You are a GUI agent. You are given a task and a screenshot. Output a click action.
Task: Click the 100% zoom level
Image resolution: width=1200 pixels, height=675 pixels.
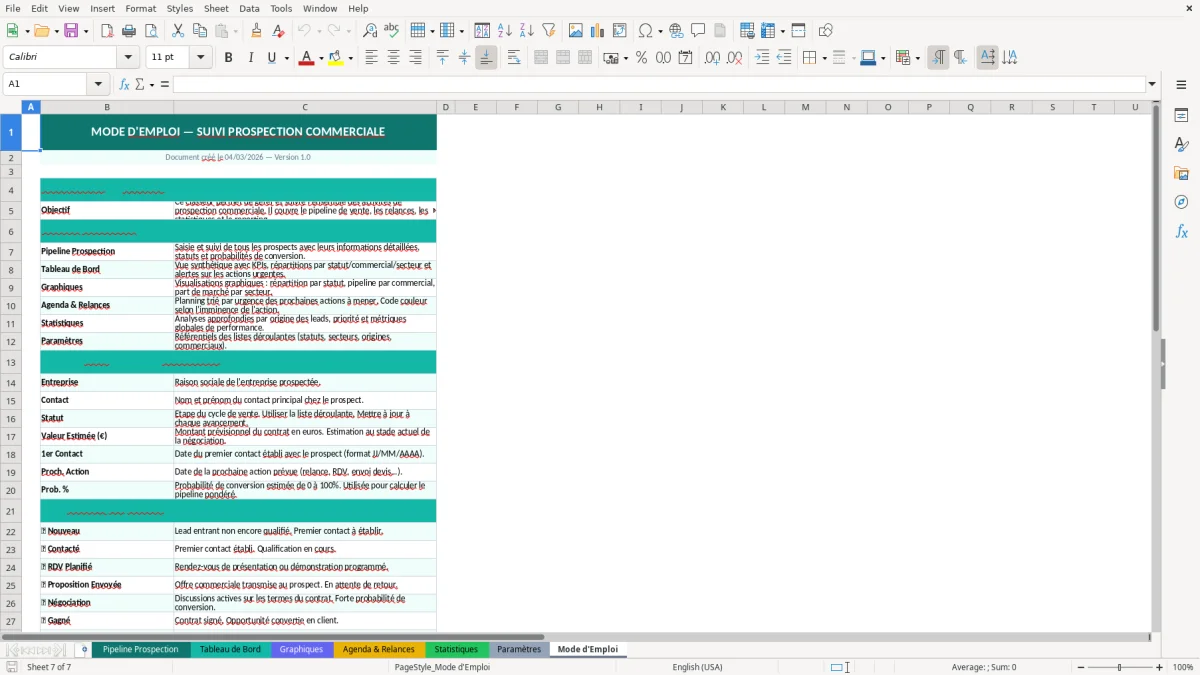1183,667
